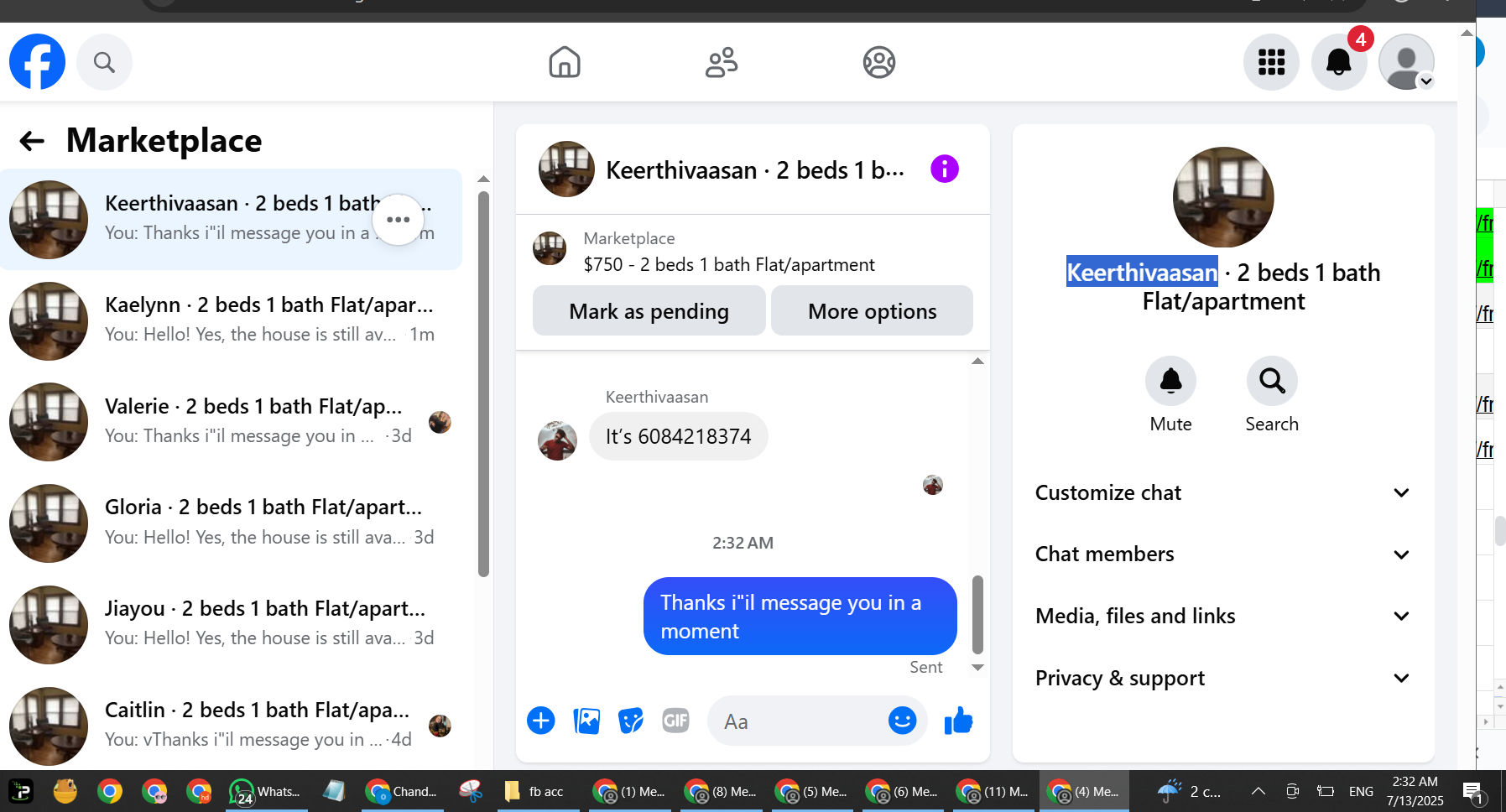
Task: Click the conversation list scrollbar
Action: (x=483, y=384)
